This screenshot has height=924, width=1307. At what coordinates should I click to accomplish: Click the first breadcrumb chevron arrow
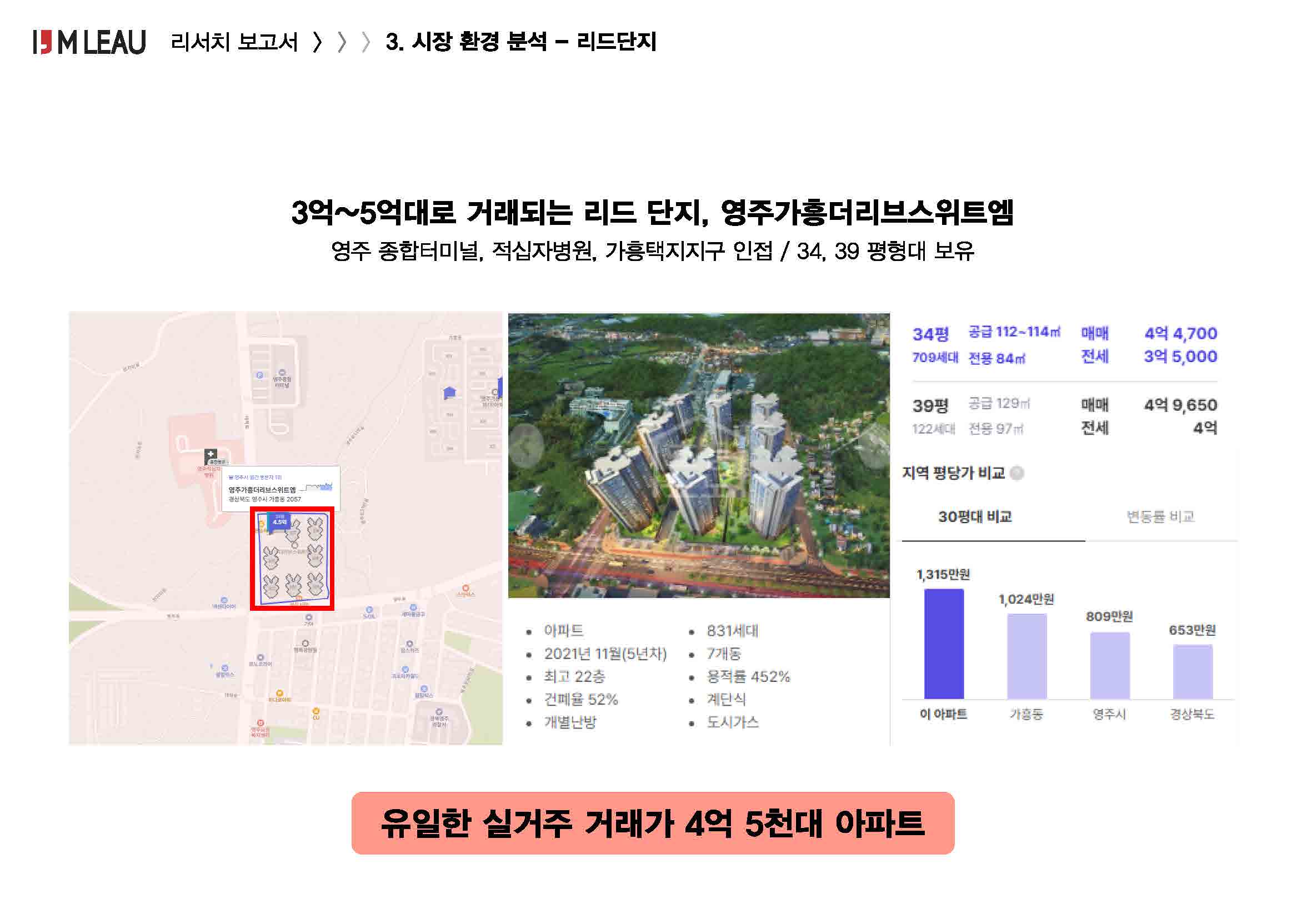pyautogui.click(x=318, y=42)
